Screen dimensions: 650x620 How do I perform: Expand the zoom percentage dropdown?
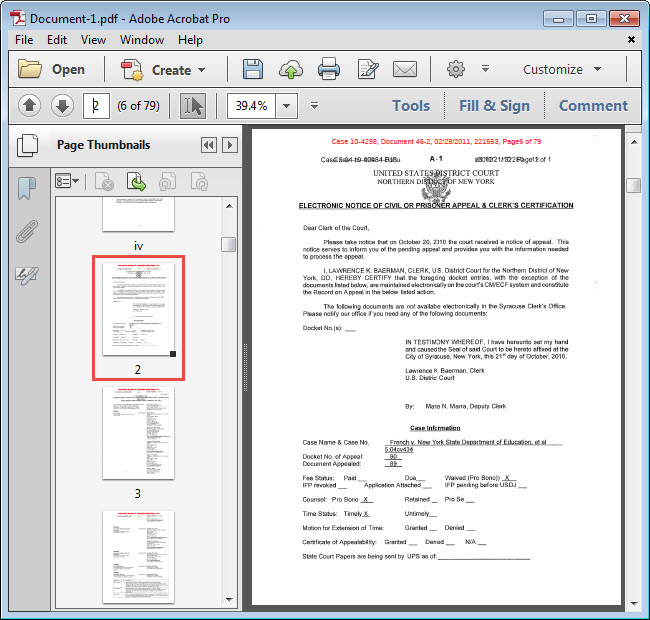pyautogui.click(x=287, y=105)
